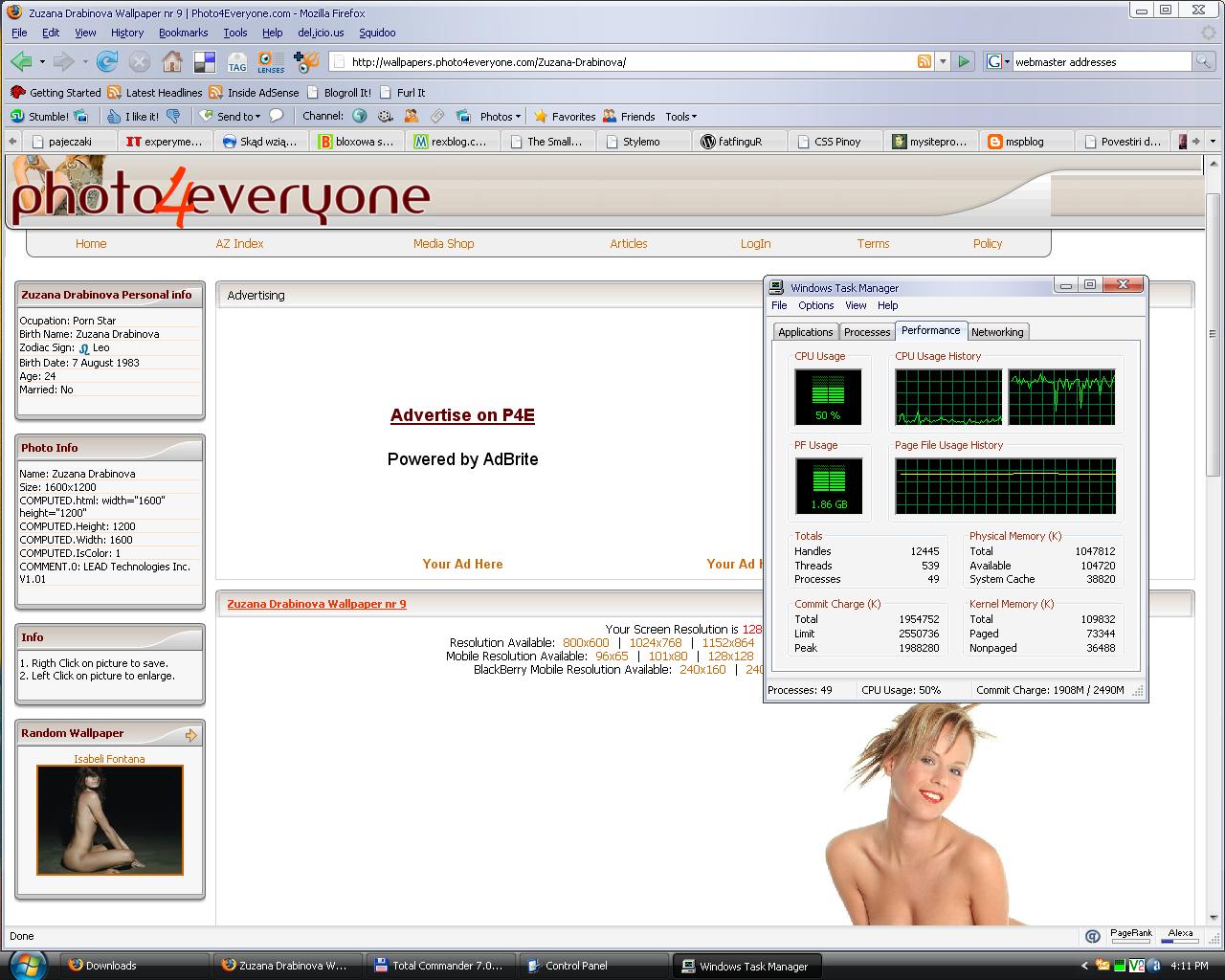Open the Google search engine dropdown
This screenshot has height=980, width=1225.
click(x=998, y=61)
